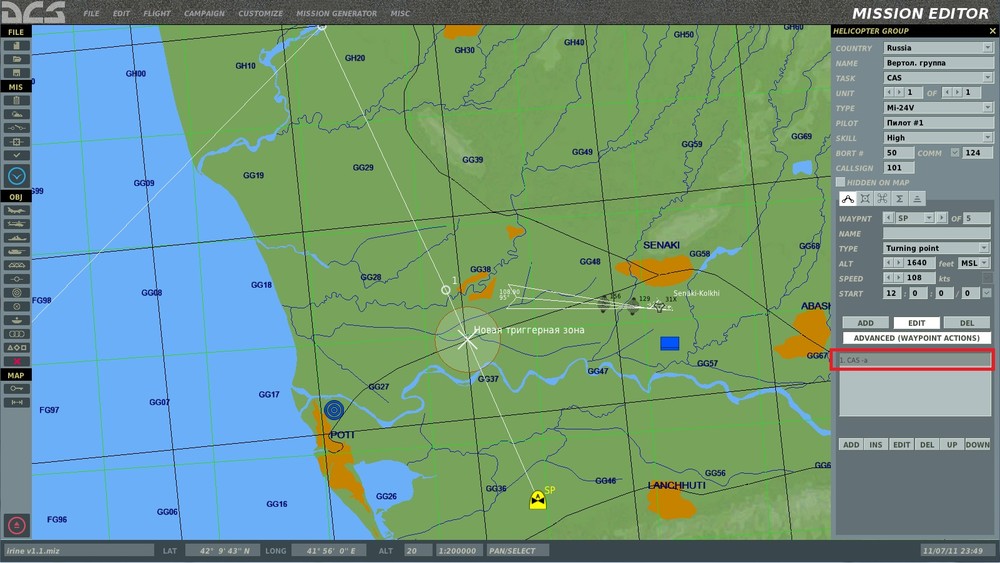1000x563 pixels.
Task: Select the bullseye concentric rings tool
Action: pyautogui.click(x=17, y=293)
